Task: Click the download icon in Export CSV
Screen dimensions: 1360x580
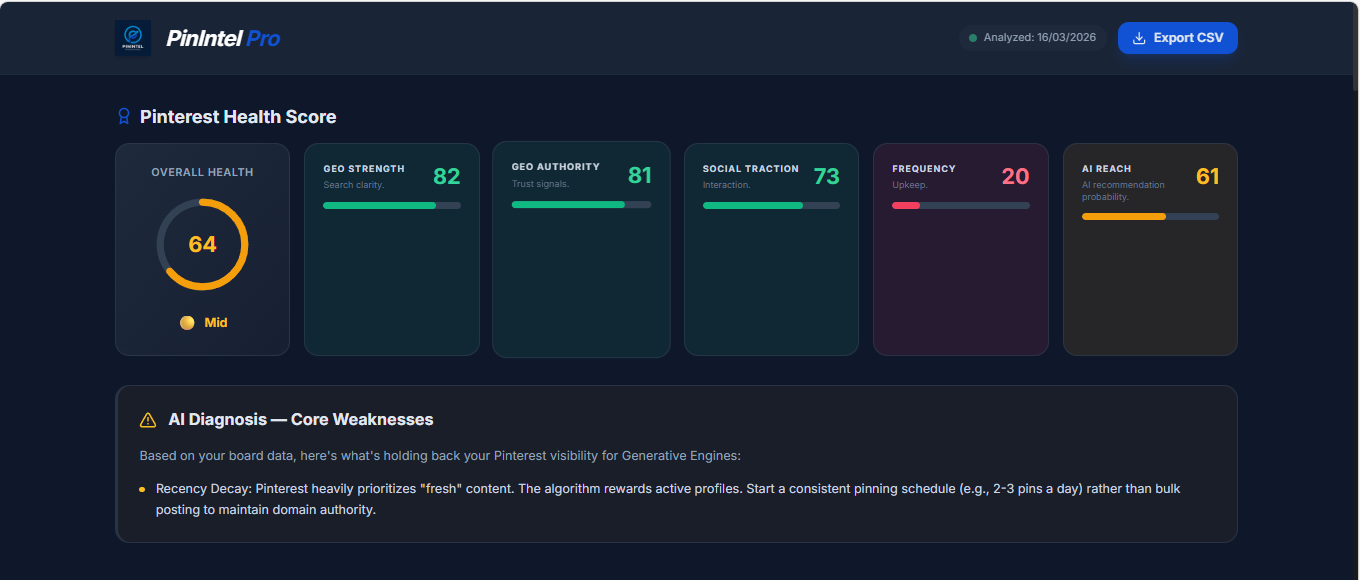Action: (1139, 38)
